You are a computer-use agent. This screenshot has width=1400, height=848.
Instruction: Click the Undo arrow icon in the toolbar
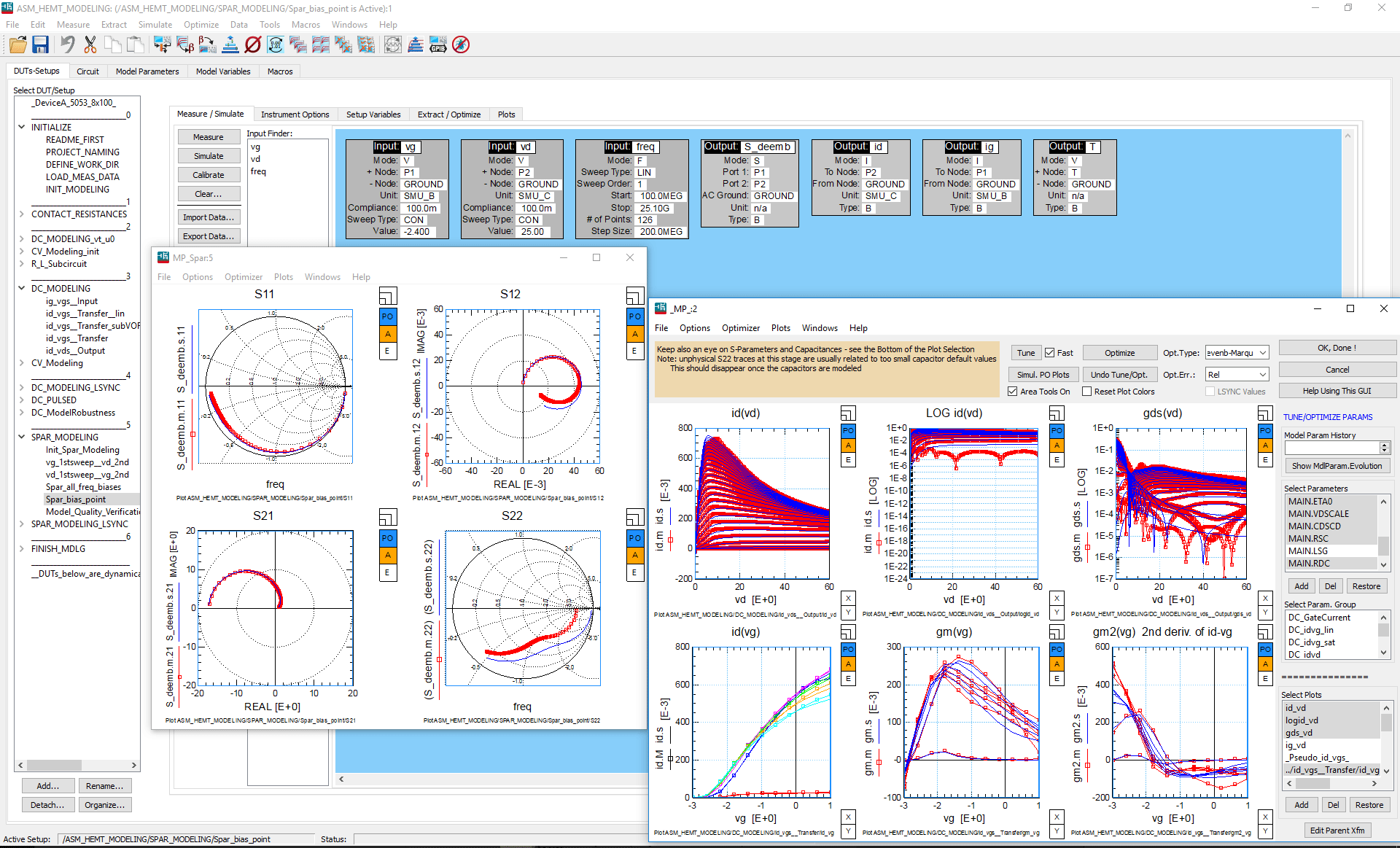(66, 44)
